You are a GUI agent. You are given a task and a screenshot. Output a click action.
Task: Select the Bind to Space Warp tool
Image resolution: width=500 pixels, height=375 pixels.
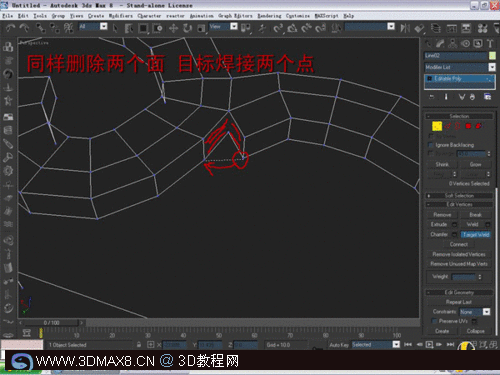click(69, 28)
